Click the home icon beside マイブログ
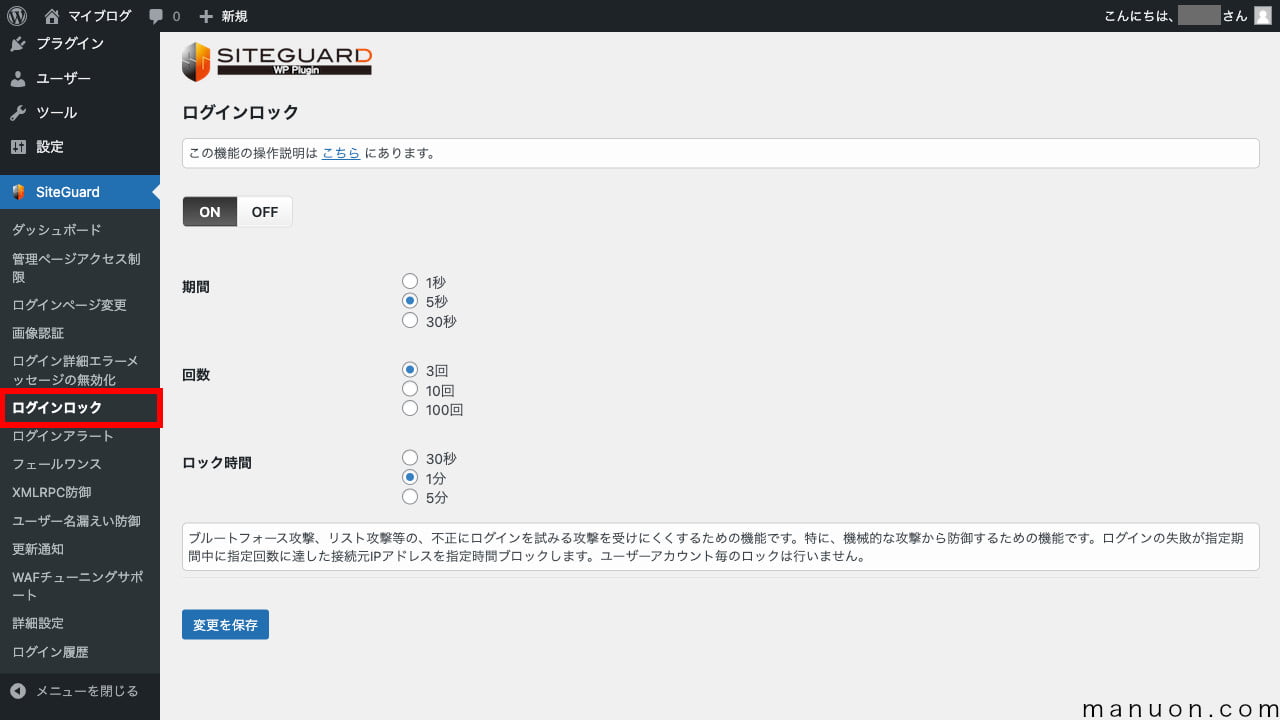Screen dimensions: 1280x720 pos(52,16)
